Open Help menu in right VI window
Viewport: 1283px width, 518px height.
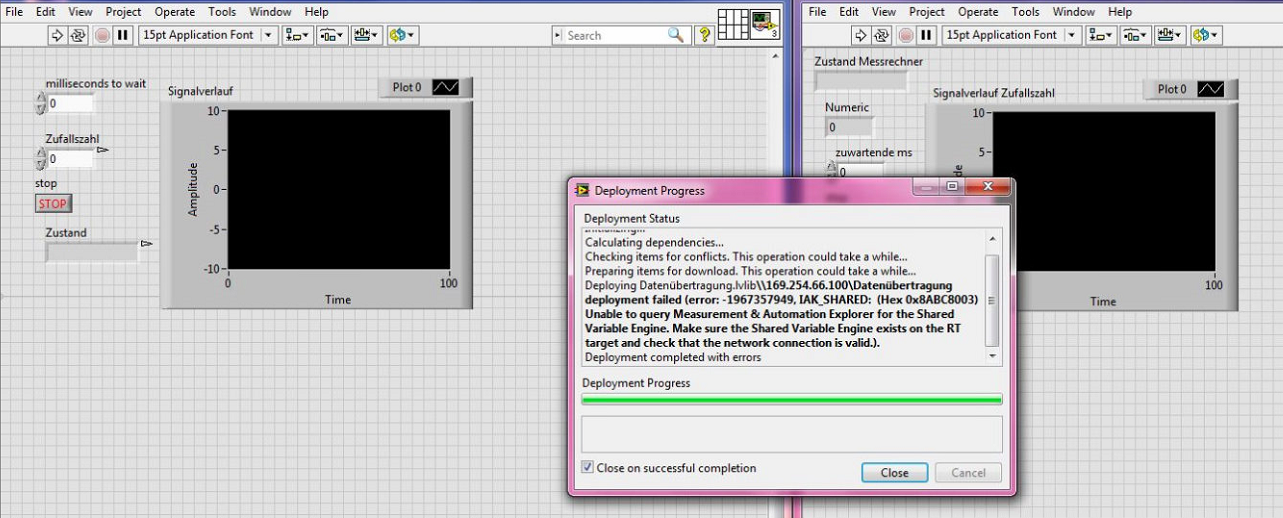(x=1120, y=12)
